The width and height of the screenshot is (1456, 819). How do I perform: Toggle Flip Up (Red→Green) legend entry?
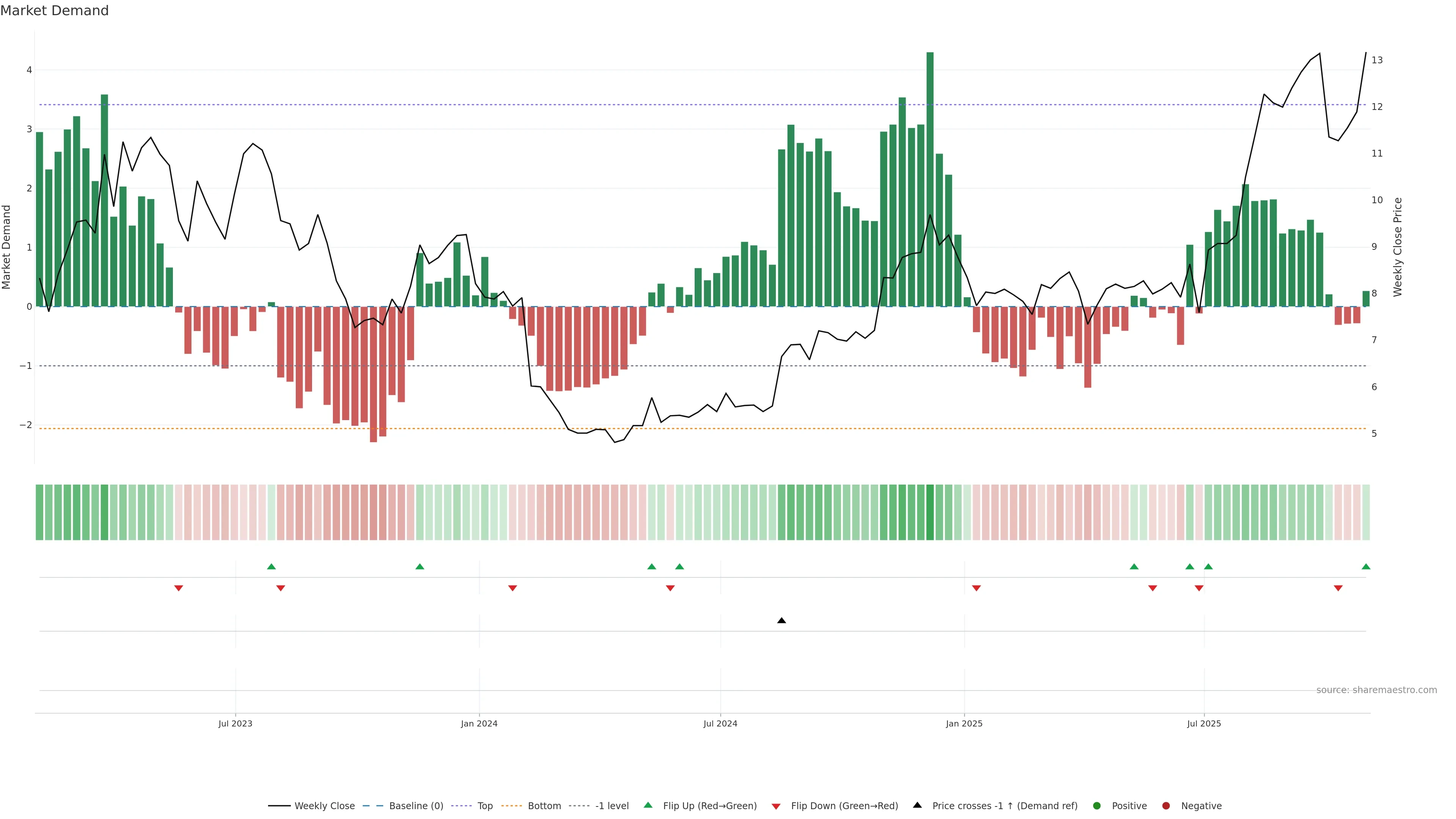pos(709,806)
